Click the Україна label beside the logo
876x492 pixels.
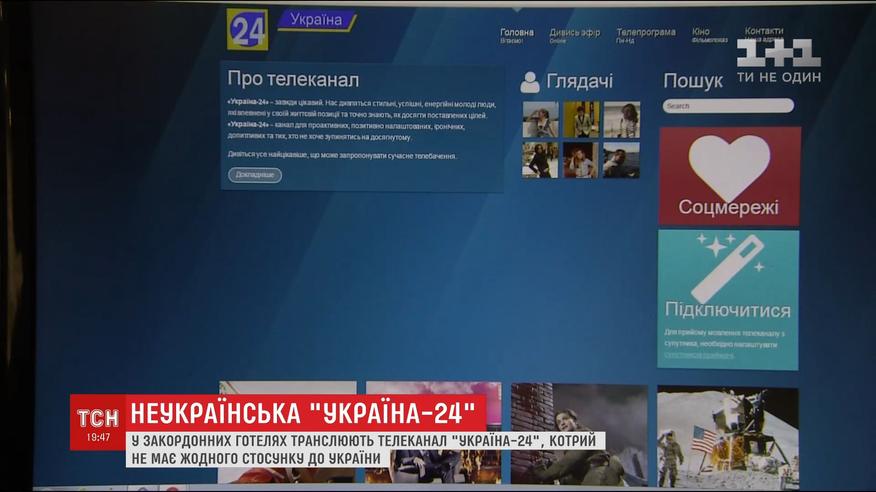click(316, 20)
